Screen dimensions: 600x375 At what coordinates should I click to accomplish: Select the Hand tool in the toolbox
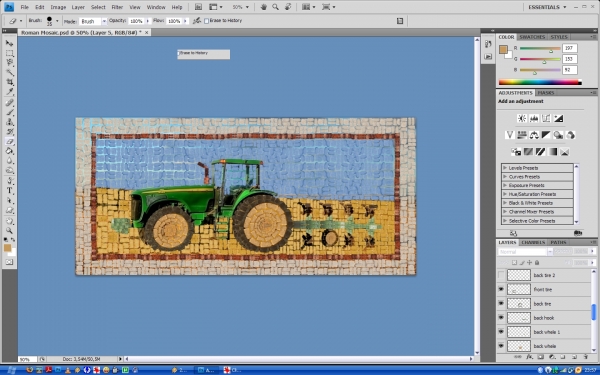pyautogui.click(x=9, y=221)
